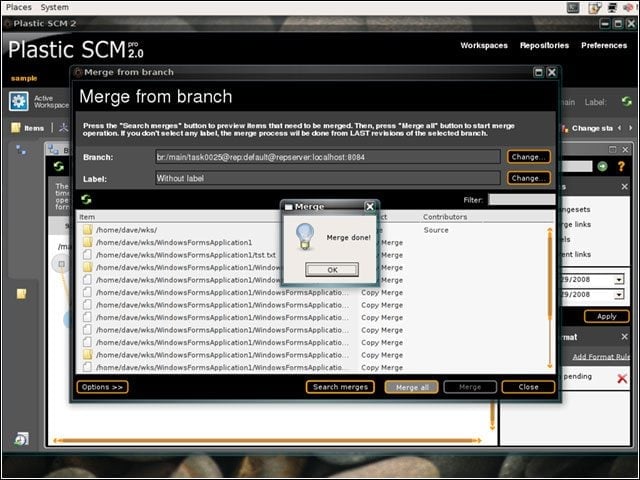Click toolbar scroll-left arrow
Screen dimensions: 640x480
(x=619, y=128)
